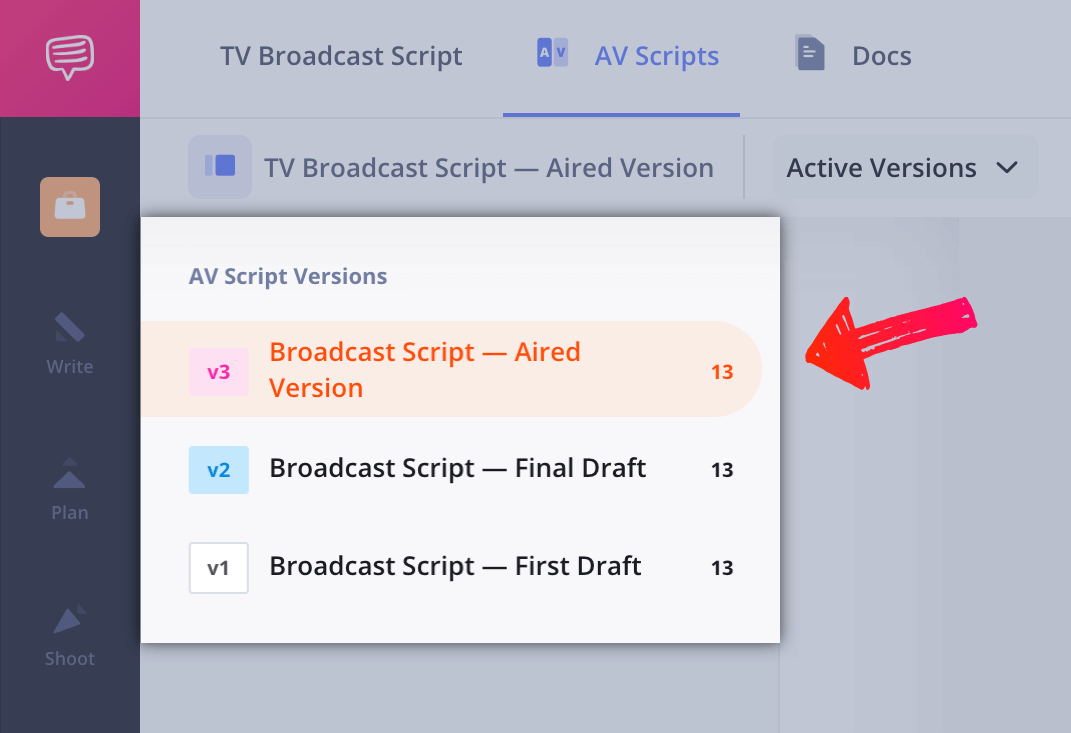Open the project briefcase icon

[x=70, y=207]
